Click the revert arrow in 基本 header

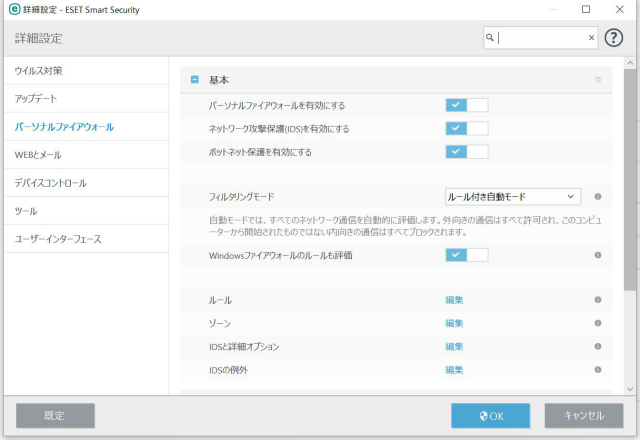[598, 80]
